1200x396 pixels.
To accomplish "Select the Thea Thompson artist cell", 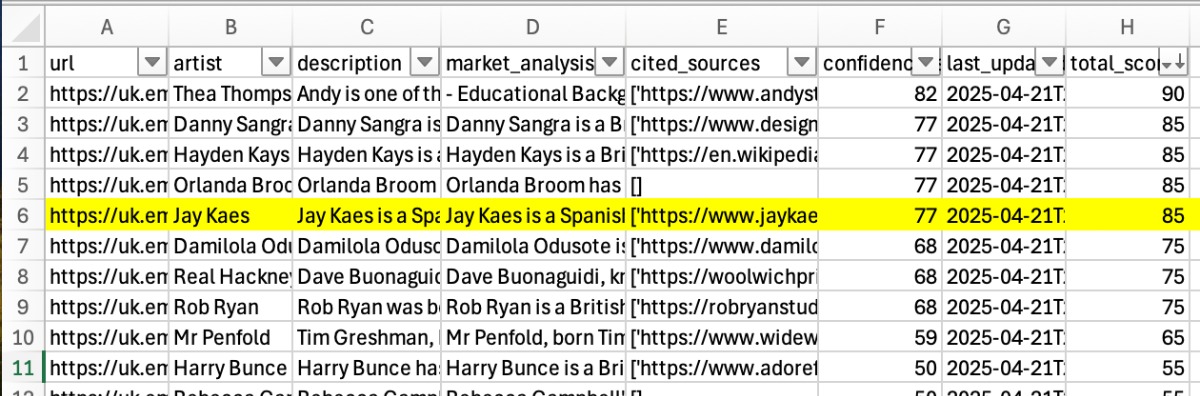I will pyautogui.click(x=230, y=94).
